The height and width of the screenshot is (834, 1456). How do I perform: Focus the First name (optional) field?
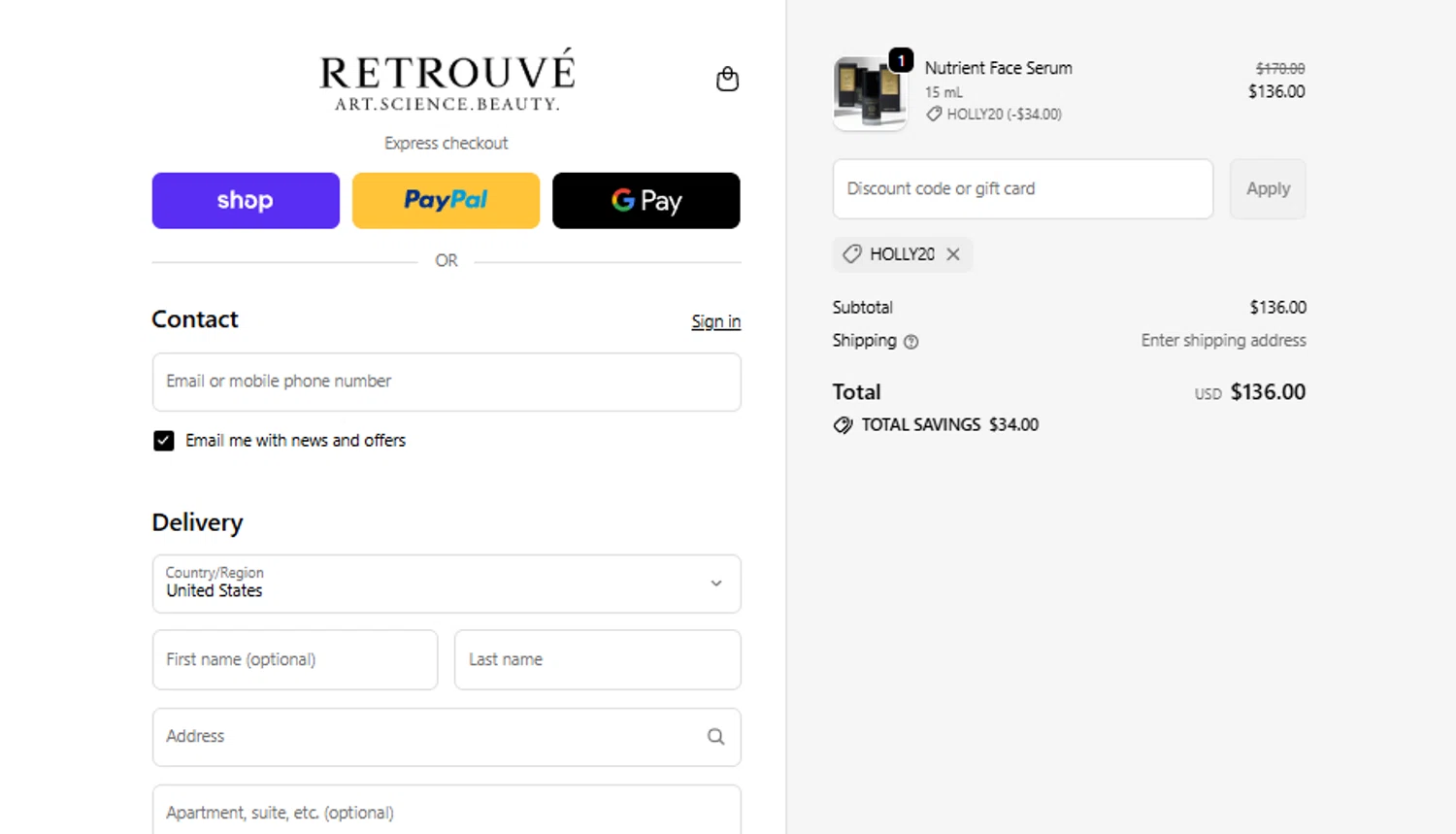click(295, 660)
